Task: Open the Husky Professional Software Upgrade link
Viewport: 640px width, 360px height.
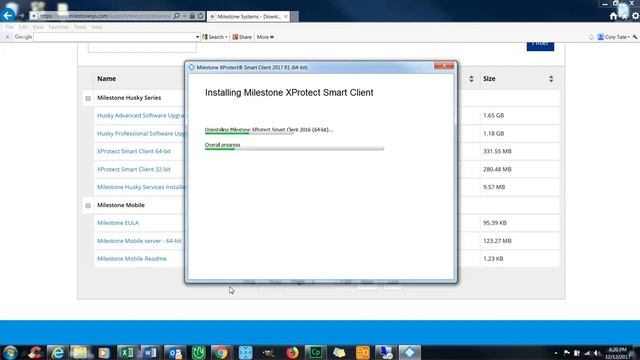Action: tap(140, 133)
